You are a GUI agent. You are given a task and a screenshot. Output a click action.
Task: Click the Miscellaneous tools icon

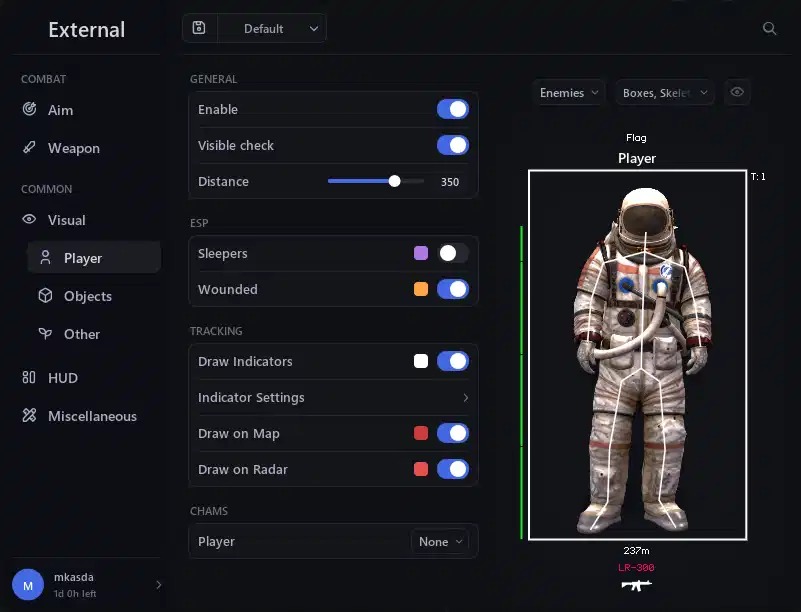click(x=30, y=416)
